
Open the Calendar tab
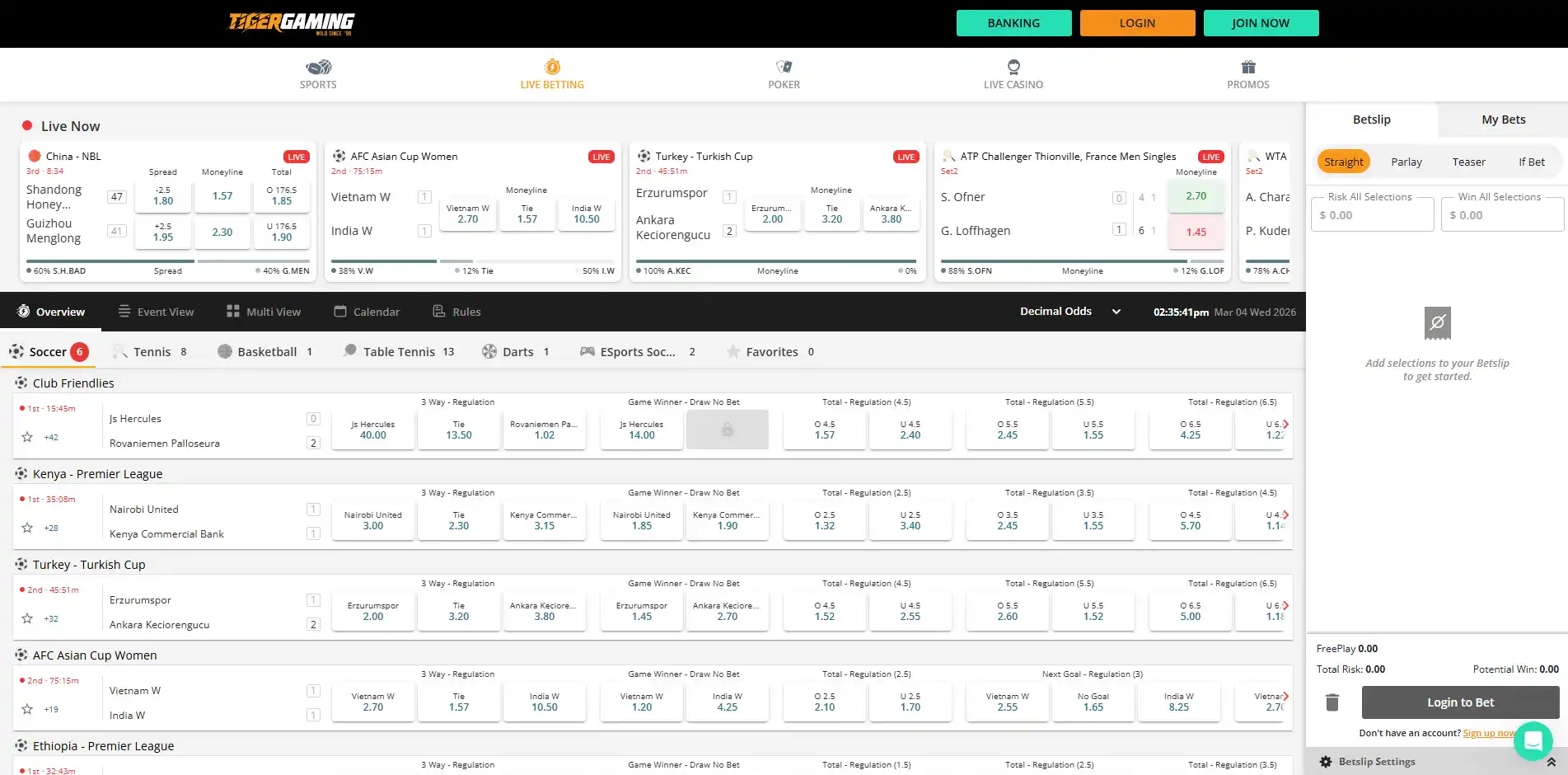(367, 312)
